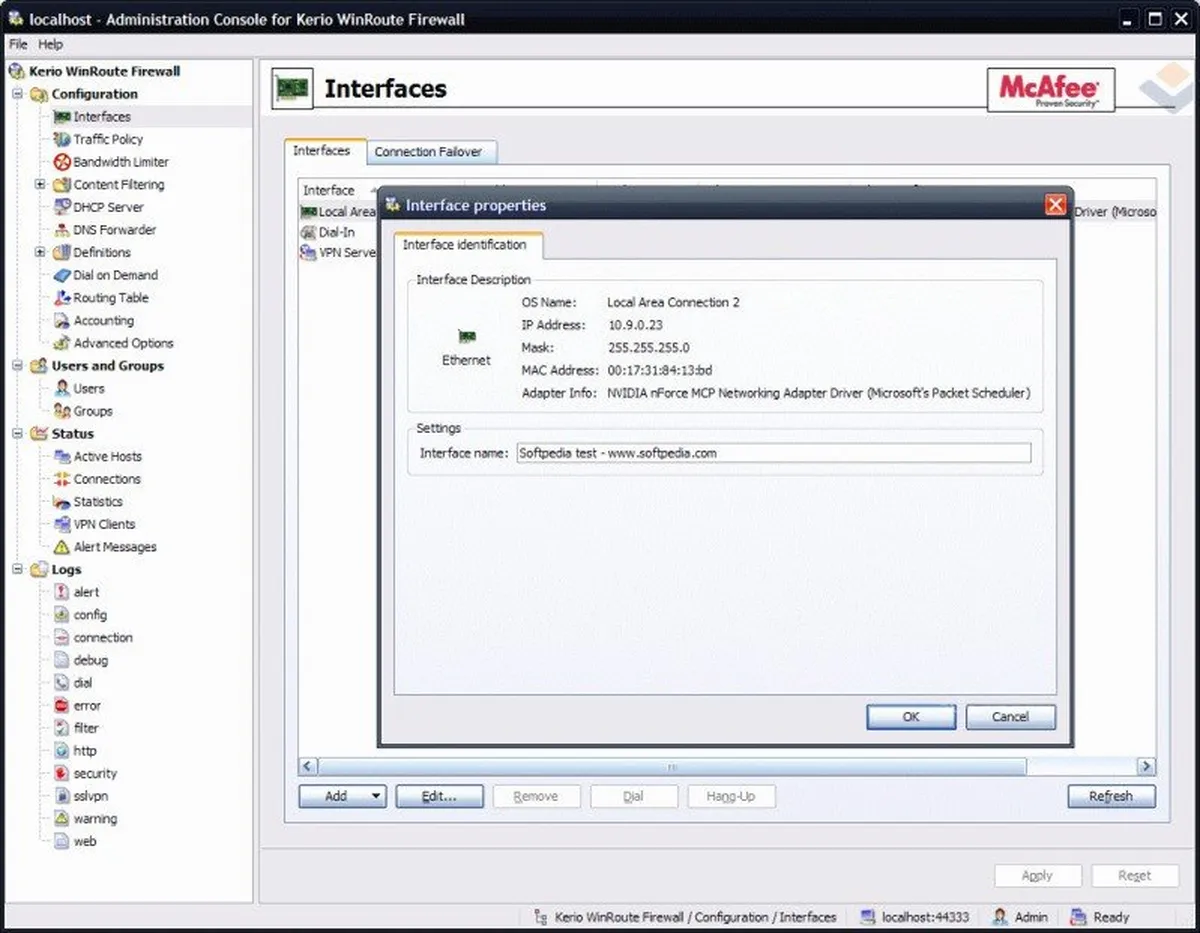Open the connection log

tap(103, 638)
